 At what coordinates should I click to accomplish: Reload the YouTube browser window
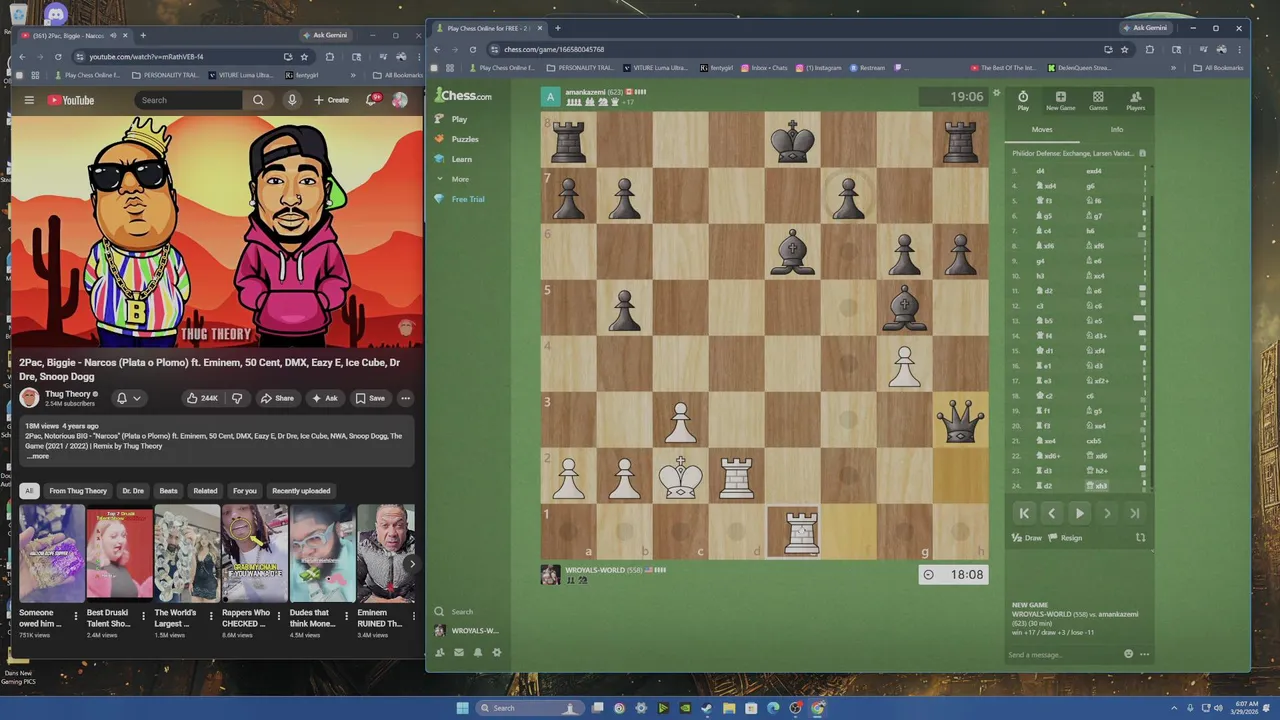point(58,57)
